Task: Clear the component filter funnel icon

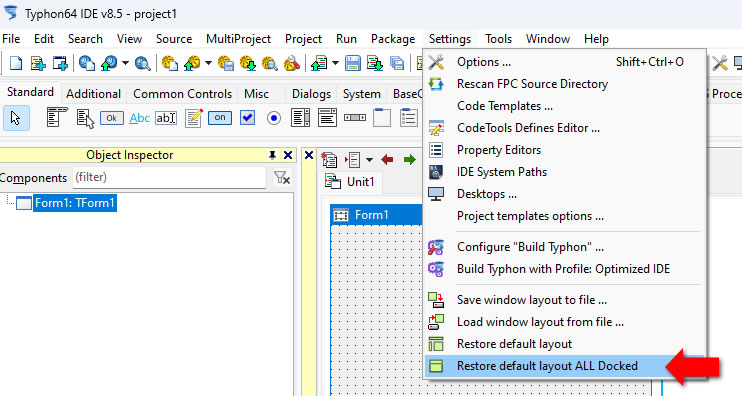Action: 282,178
